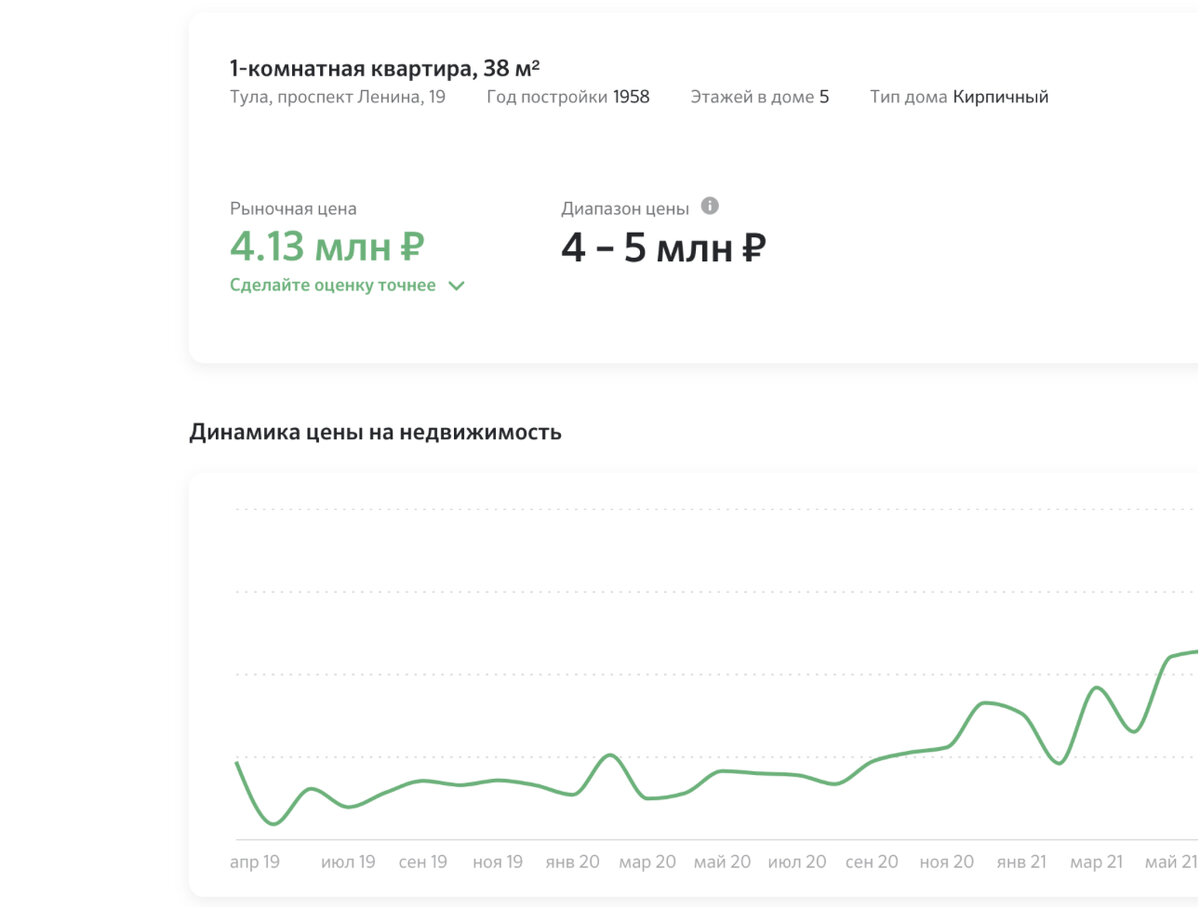The width and height of the screenshot is (1200, 909).
Task: Click the Динамика цены на недвижимость heading
Action: (375, 432)
